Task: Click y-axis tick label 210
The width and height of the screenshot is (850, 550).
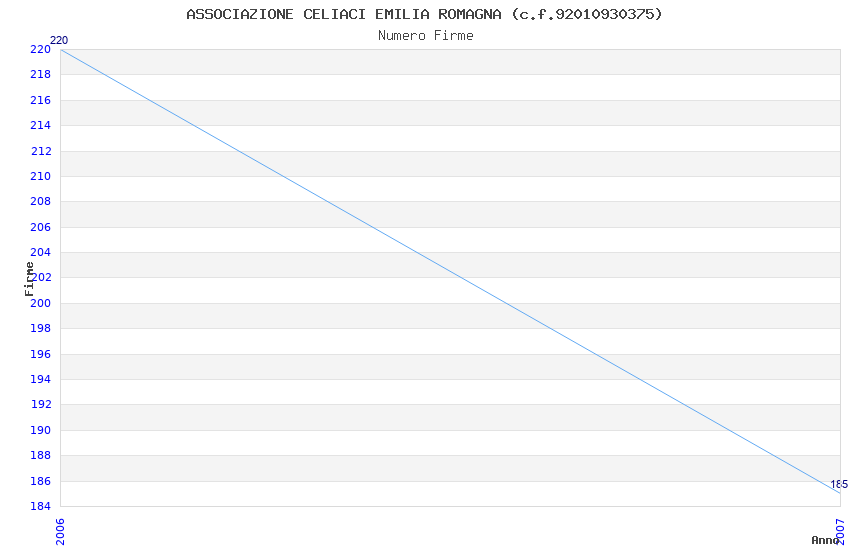Action: pyautogui.click(x=40, y=176)
